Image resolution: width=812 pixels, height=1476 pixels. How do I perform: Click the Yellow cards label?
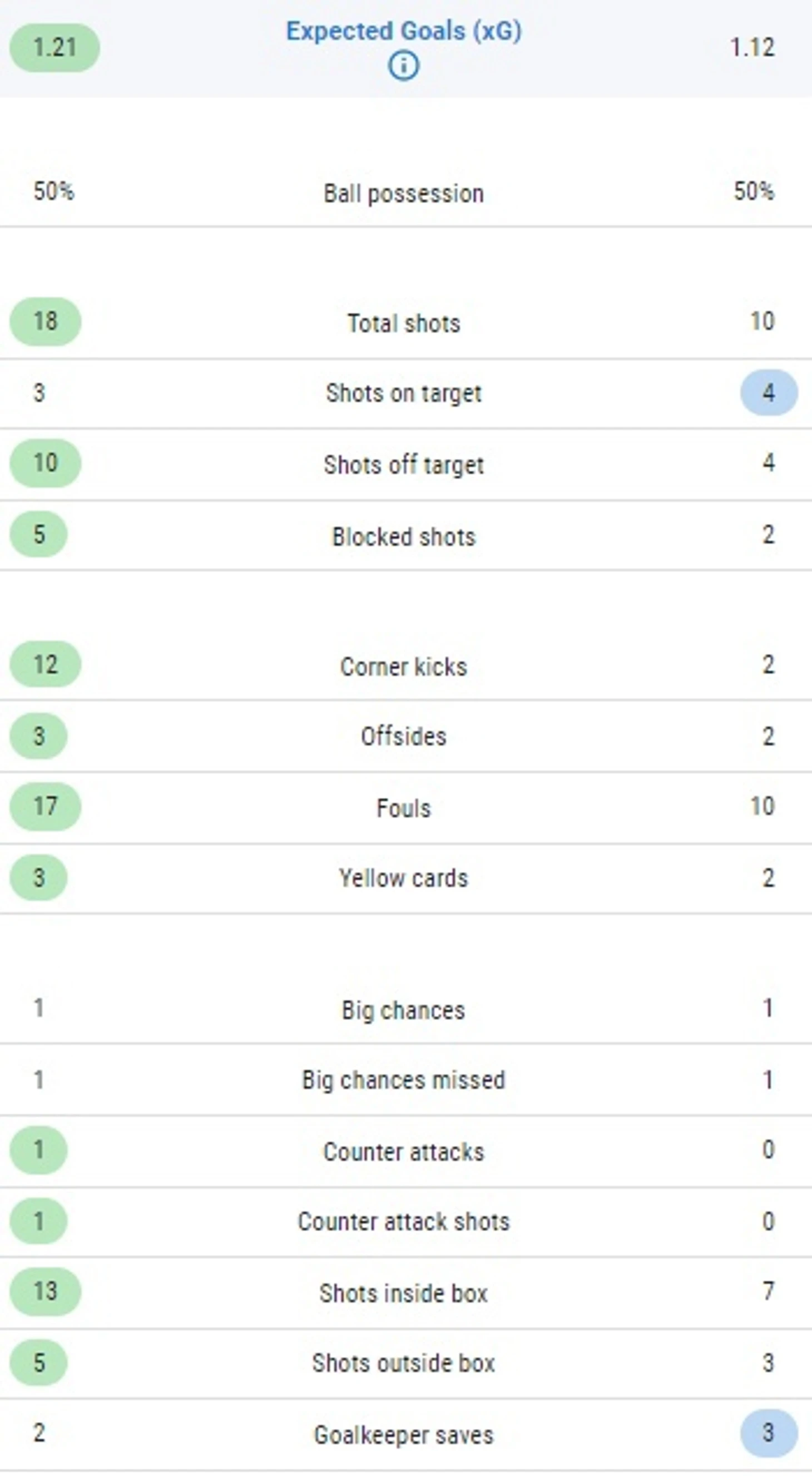(404, 878)
